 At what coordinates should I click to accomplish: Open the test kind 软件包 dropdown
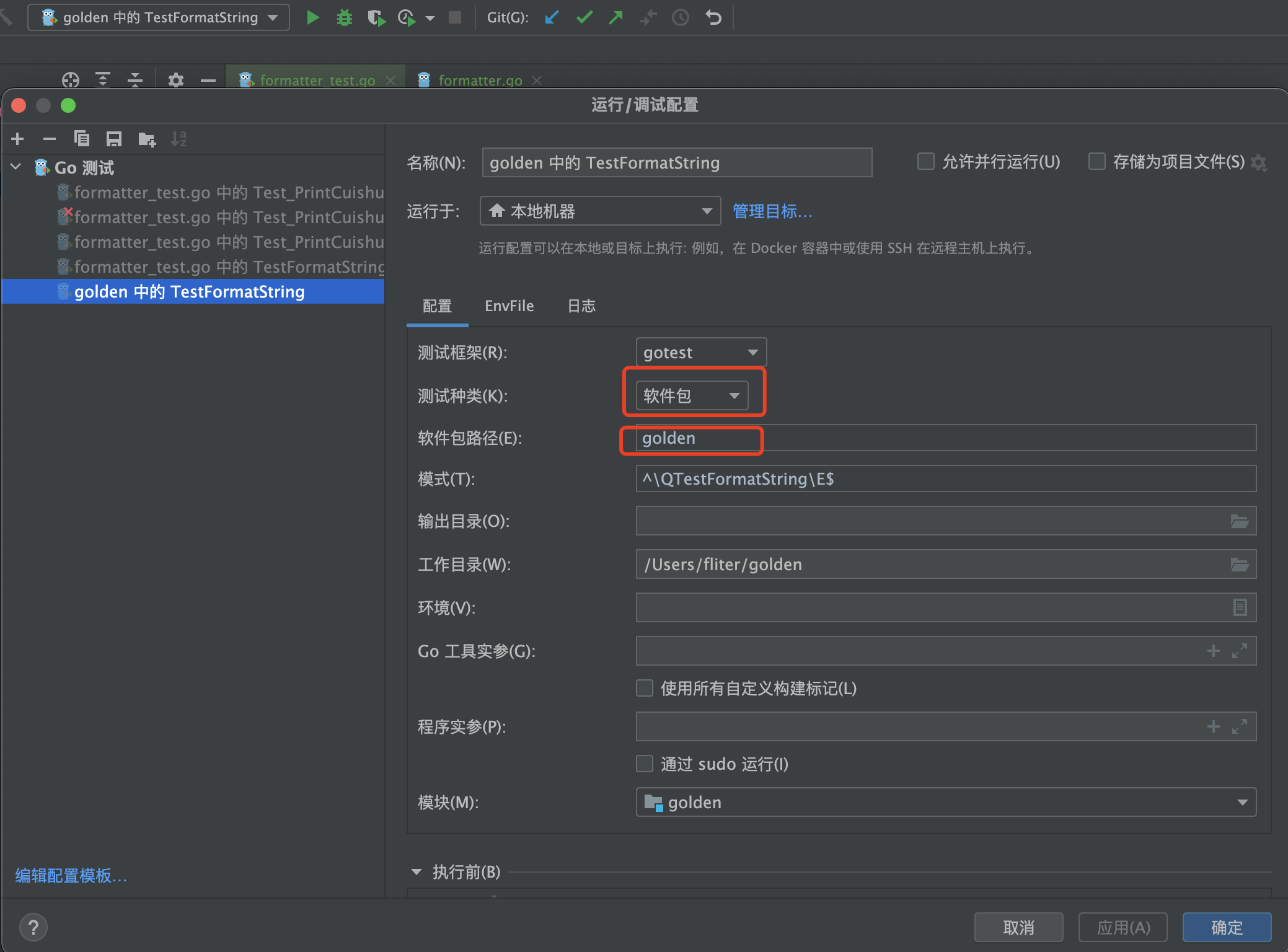coord(692,396)
